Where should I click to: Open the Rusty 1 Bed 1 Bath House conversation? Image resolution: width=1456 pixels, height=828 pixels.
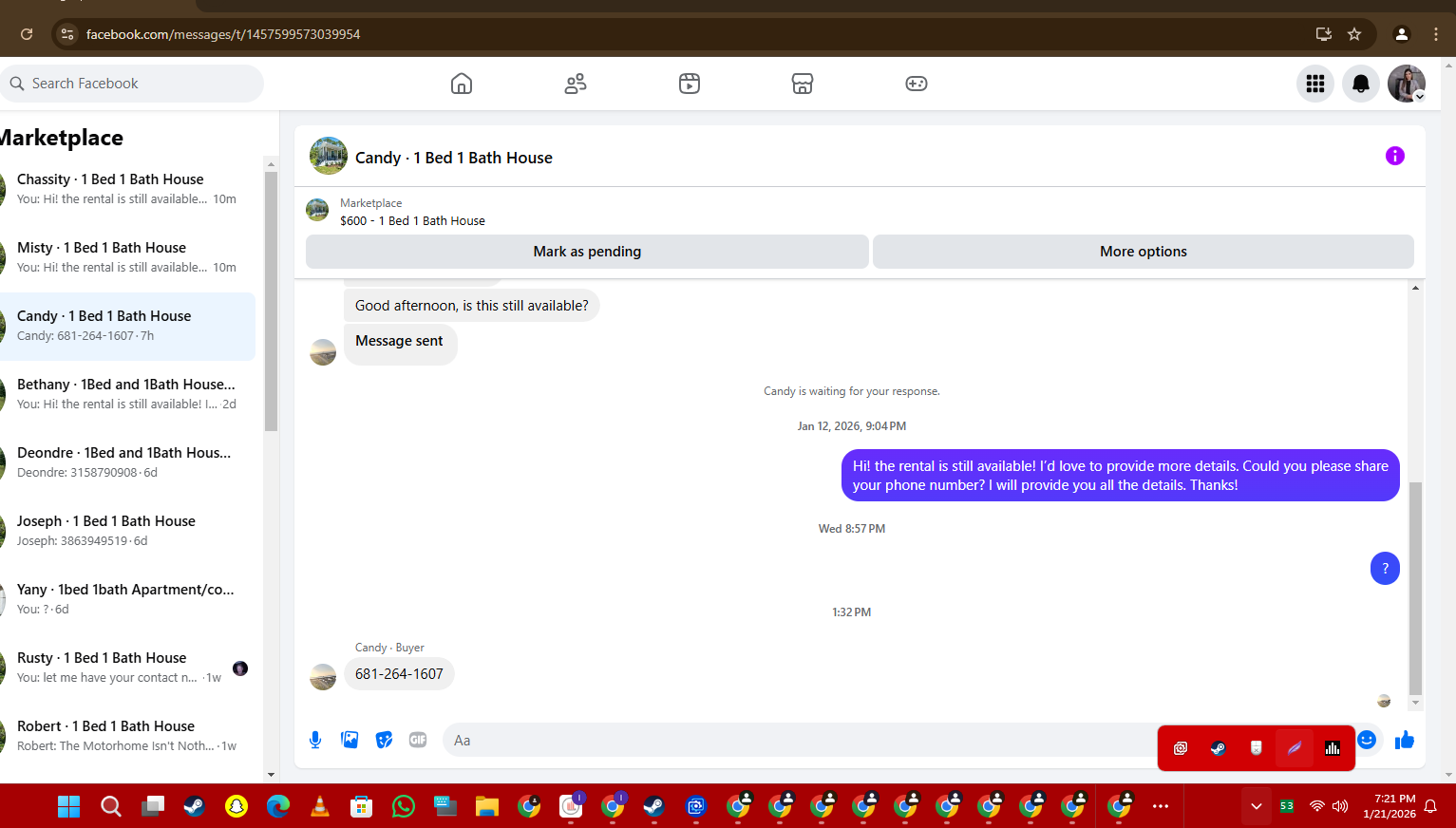click(127, 668)
